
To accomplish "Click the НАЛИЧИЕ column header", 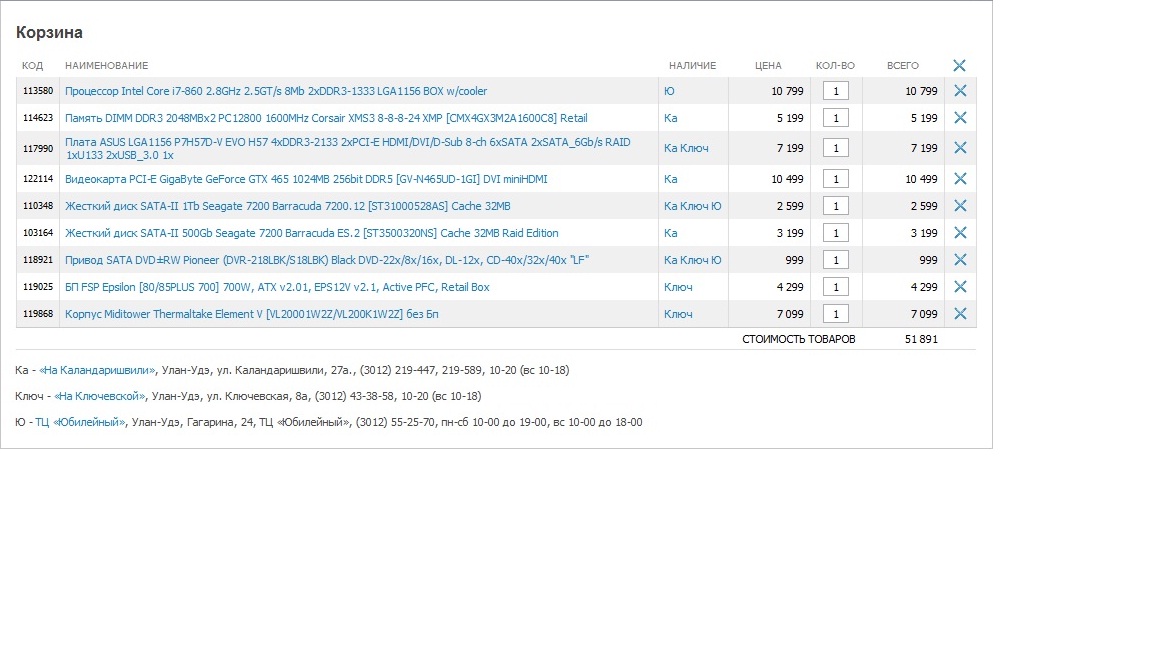I will (x=692, y=65).
